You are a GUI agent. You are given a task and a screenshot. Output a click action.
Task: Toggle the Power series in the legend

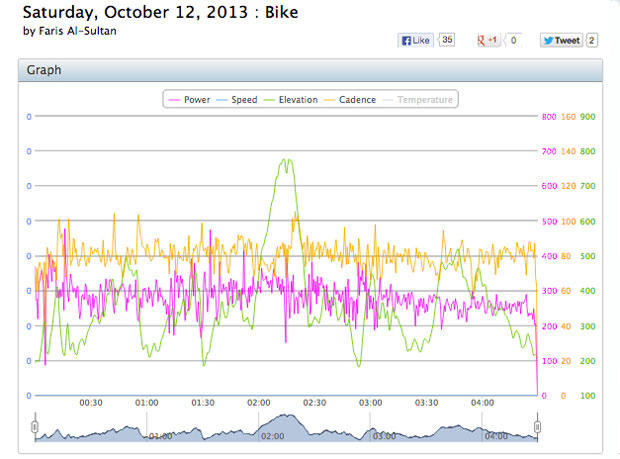click(x=190, y=100)
